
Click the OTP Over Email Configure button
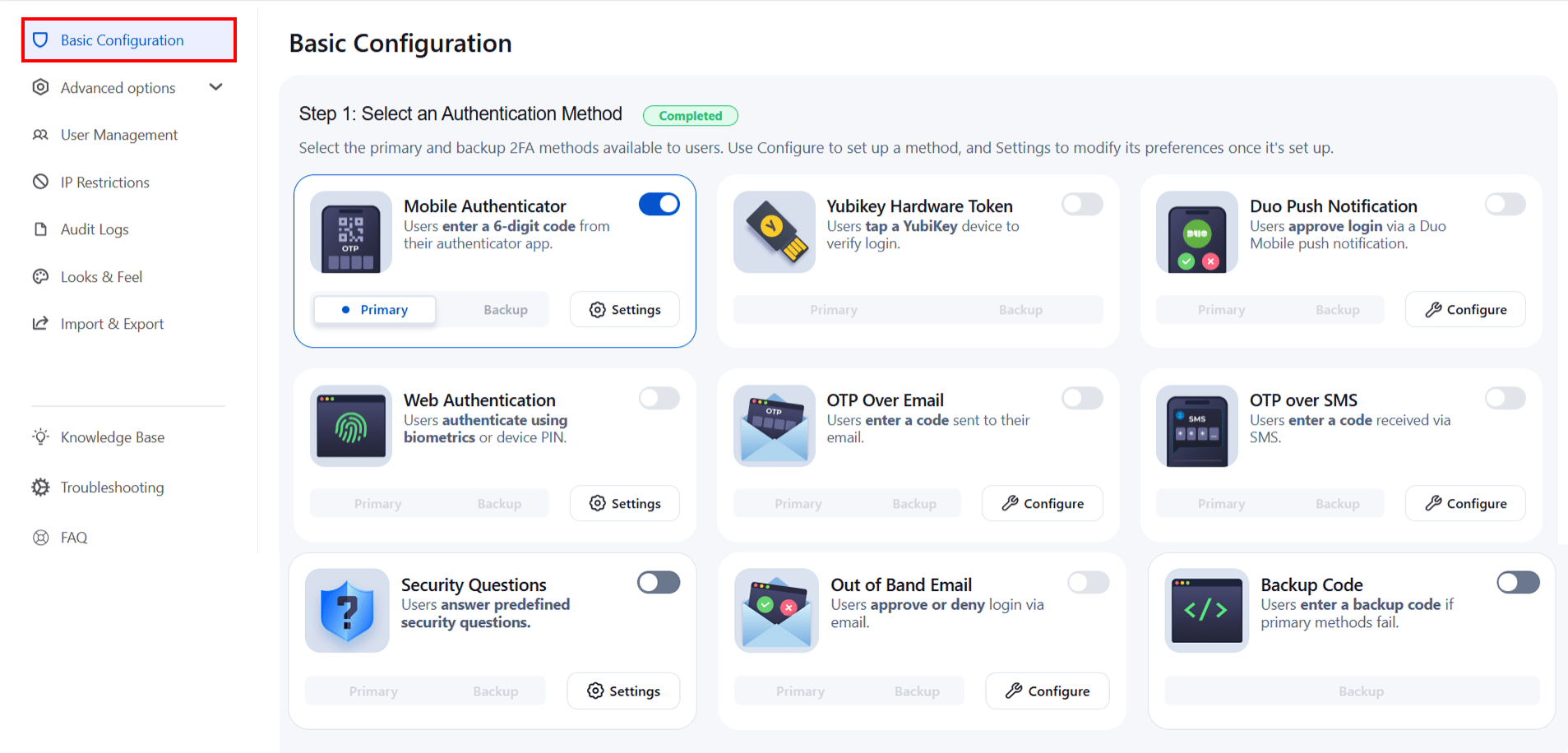pos(1042,503)
